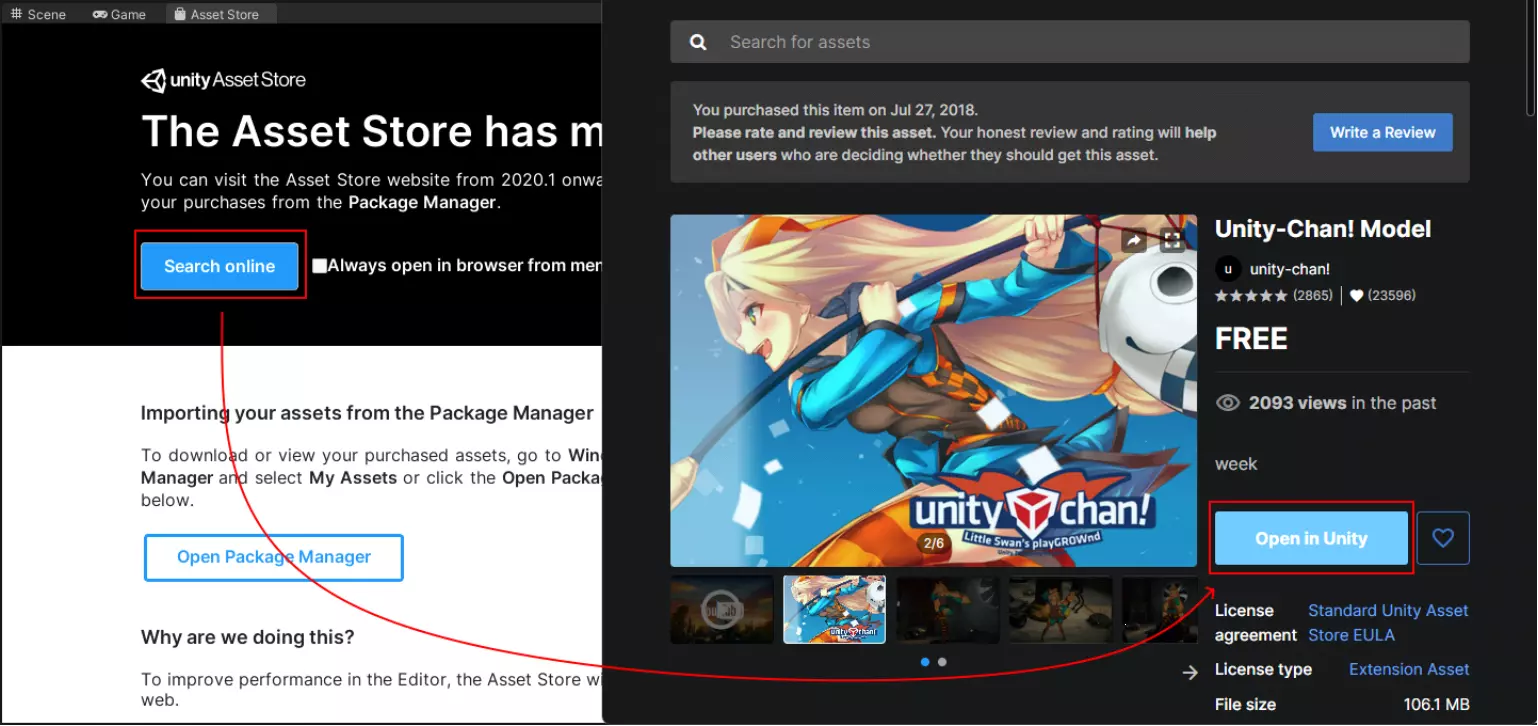The image size is (1538, 726).
Task: Click the share arrow icon on preview image
Action: [x=1134, y=240]
